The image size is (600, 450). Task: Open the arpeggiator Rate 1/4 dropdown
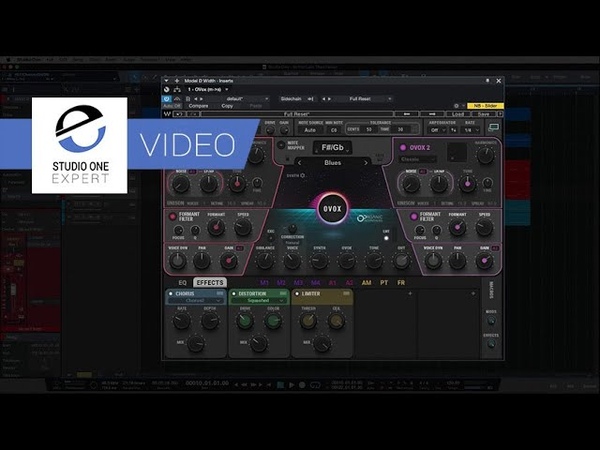tap(471, 130)
